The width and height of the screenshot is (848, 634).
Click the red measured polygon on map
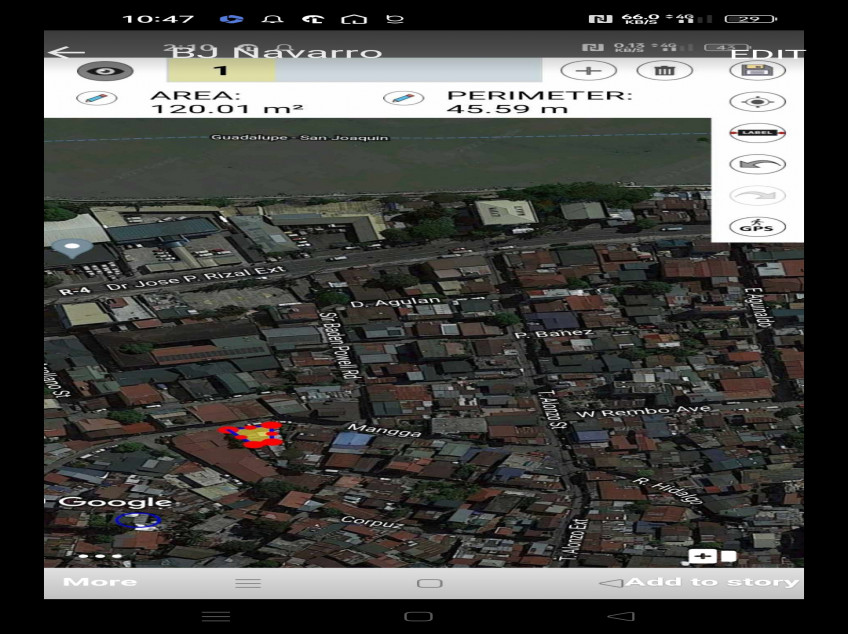[252, 434]
